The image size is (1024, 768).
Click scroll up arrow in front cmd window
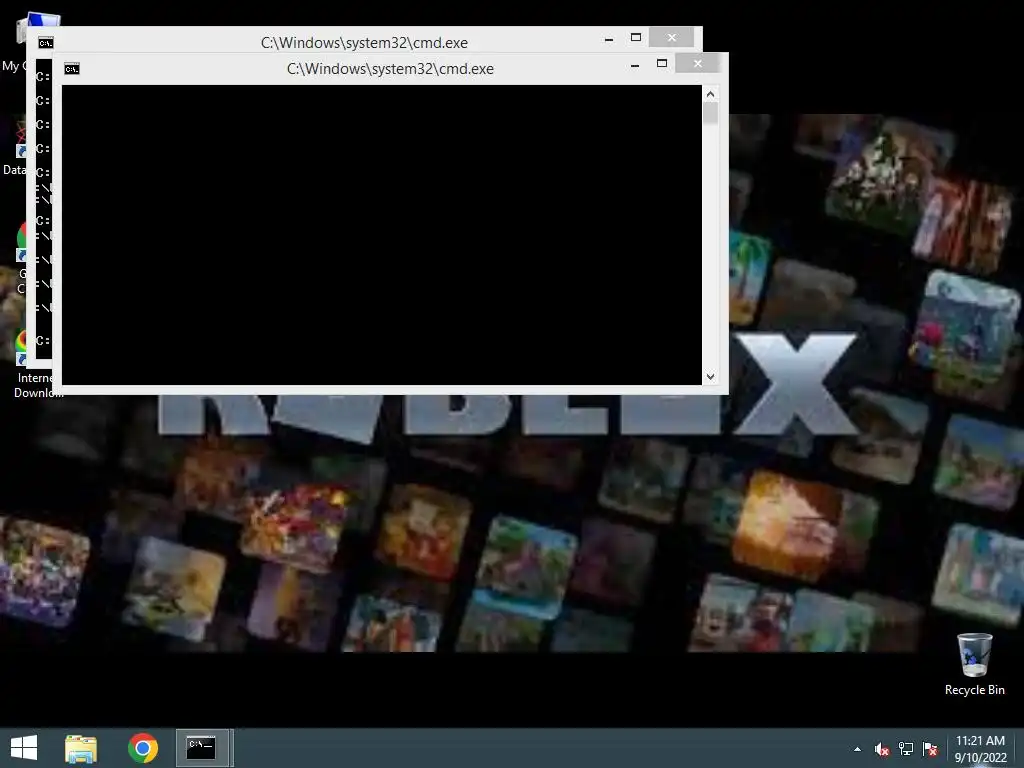click(x=711, y=94)
